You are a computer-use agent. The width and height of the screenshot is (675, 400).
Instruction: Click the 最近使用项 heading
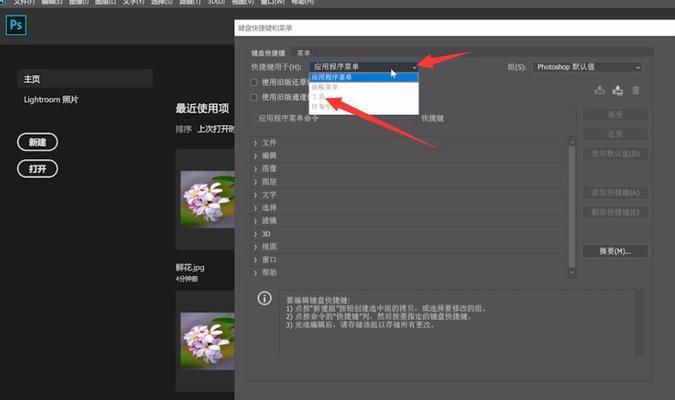pyautogui.click(x=202, y=108)
